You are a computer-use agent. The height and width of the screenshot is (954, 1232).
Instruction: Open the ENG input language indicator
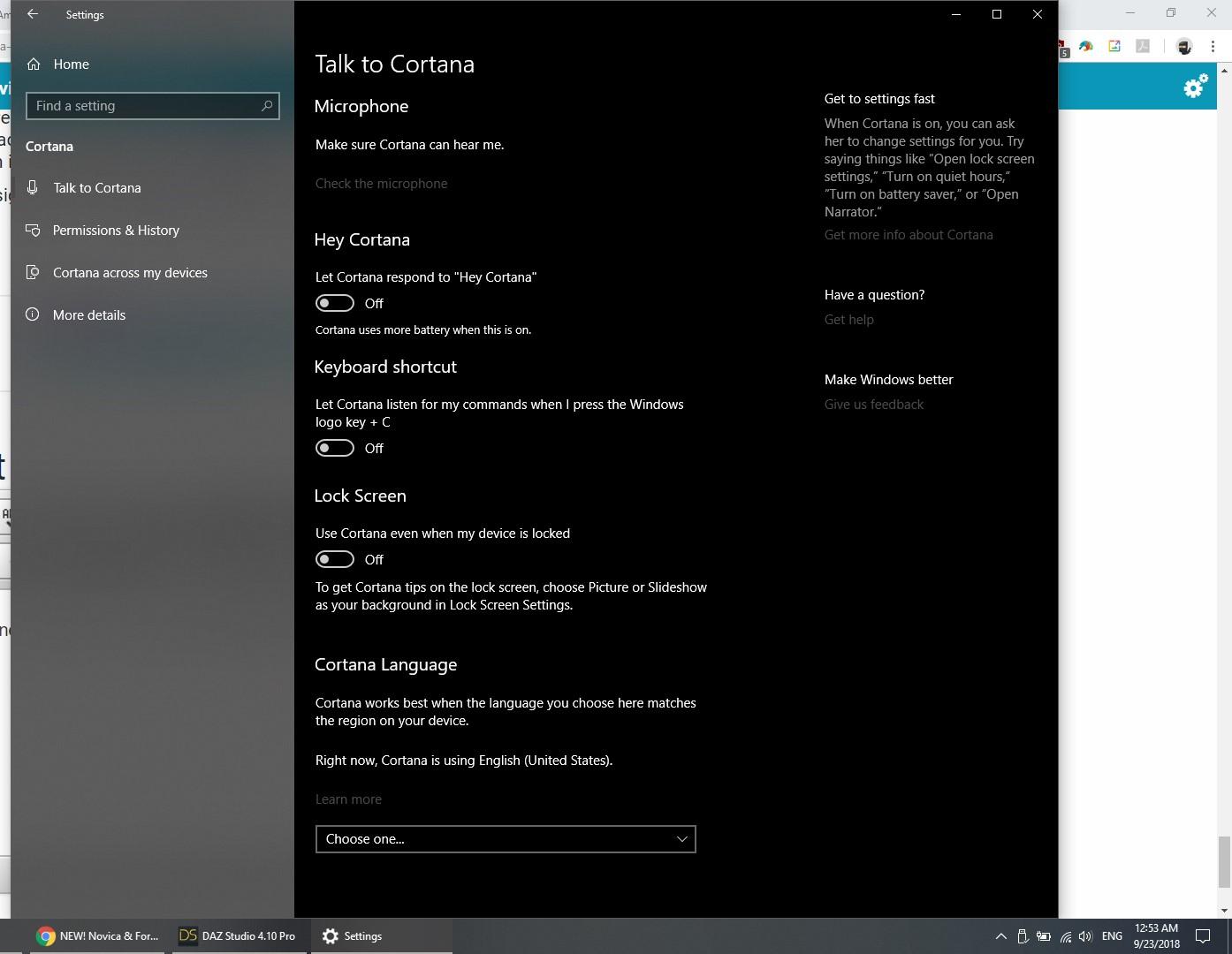(x=1112, y=936)
